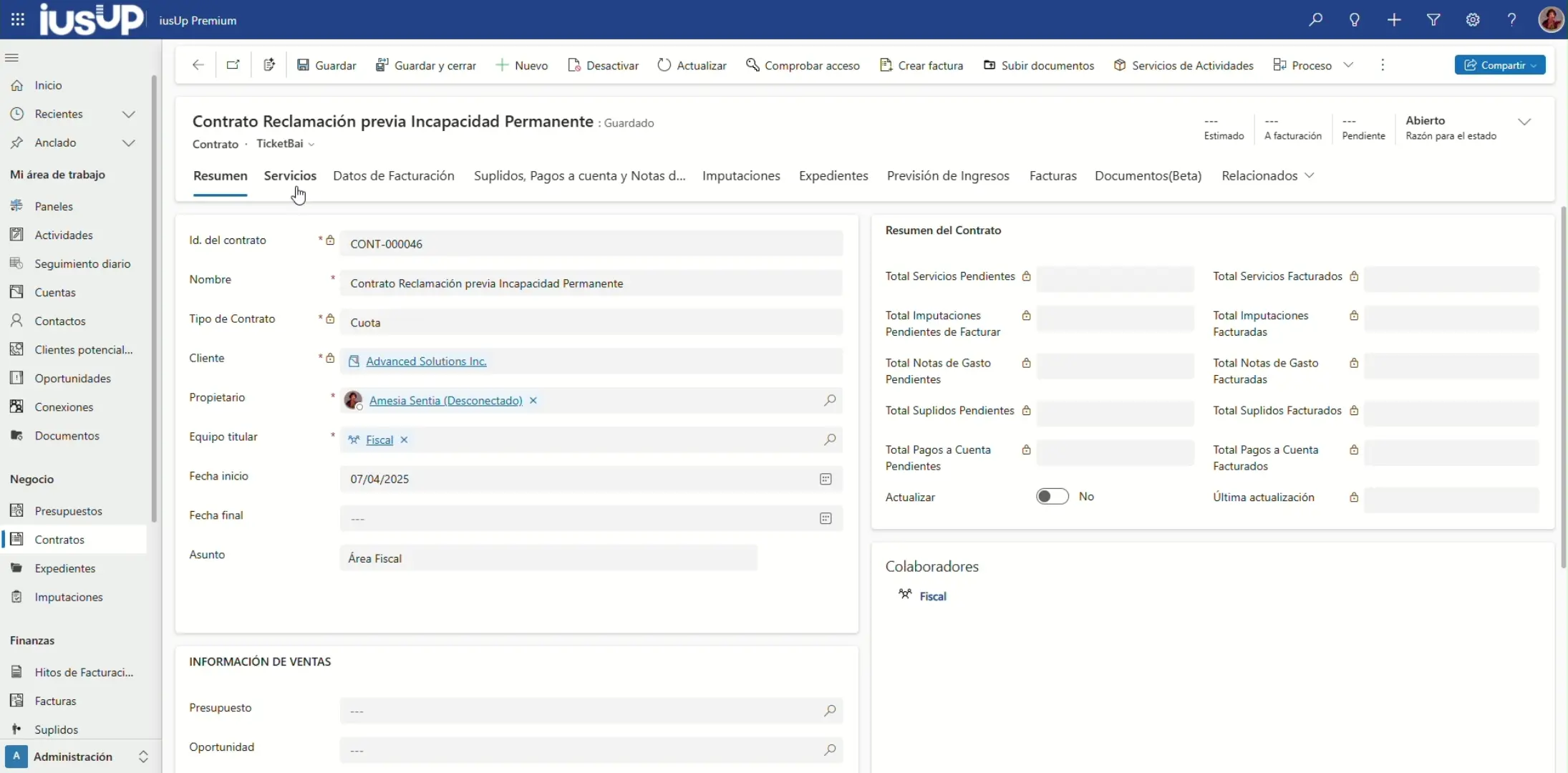Open the Facturas tab
Image resolution: width=1568 pixels, height=773 pixels.
pyautogui.click(x=1052, y=175)
